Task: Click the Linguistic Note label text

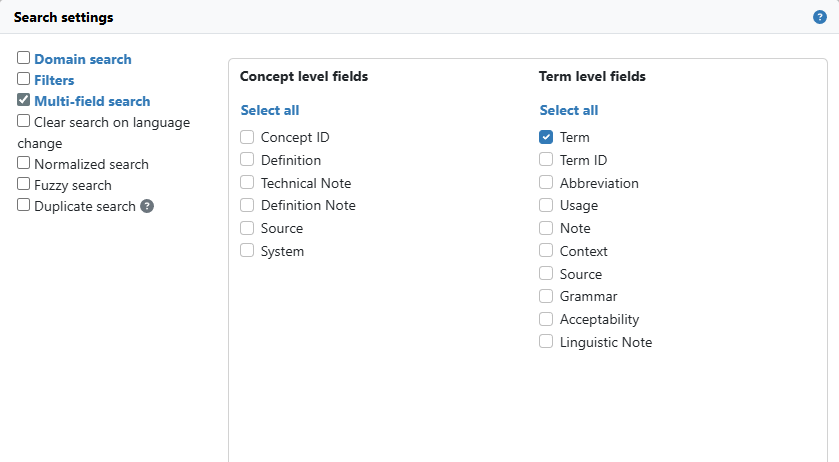Action: (606, 343)
